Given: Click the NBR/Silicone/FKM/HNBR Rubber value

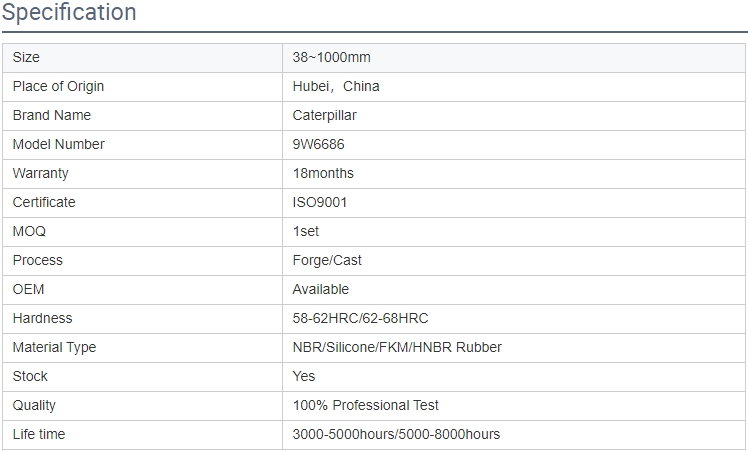Looking at the screenshot, I should [x=397, y=347].
